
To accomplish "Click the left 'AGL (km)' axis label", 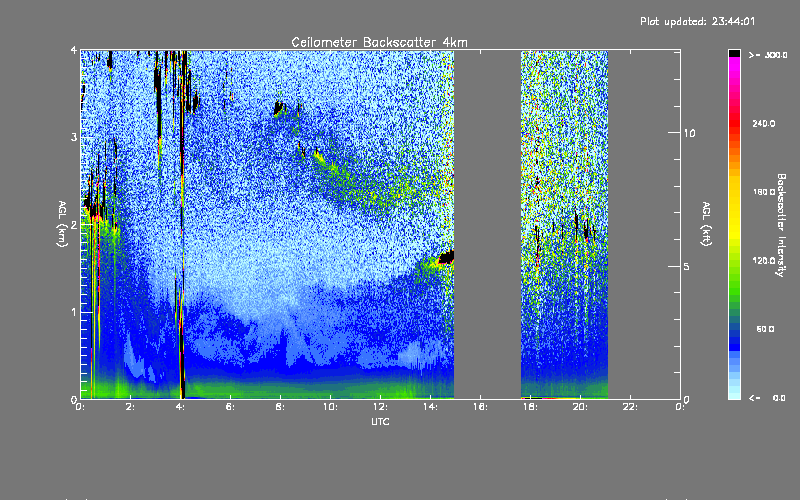I will [x=62, y=224].
